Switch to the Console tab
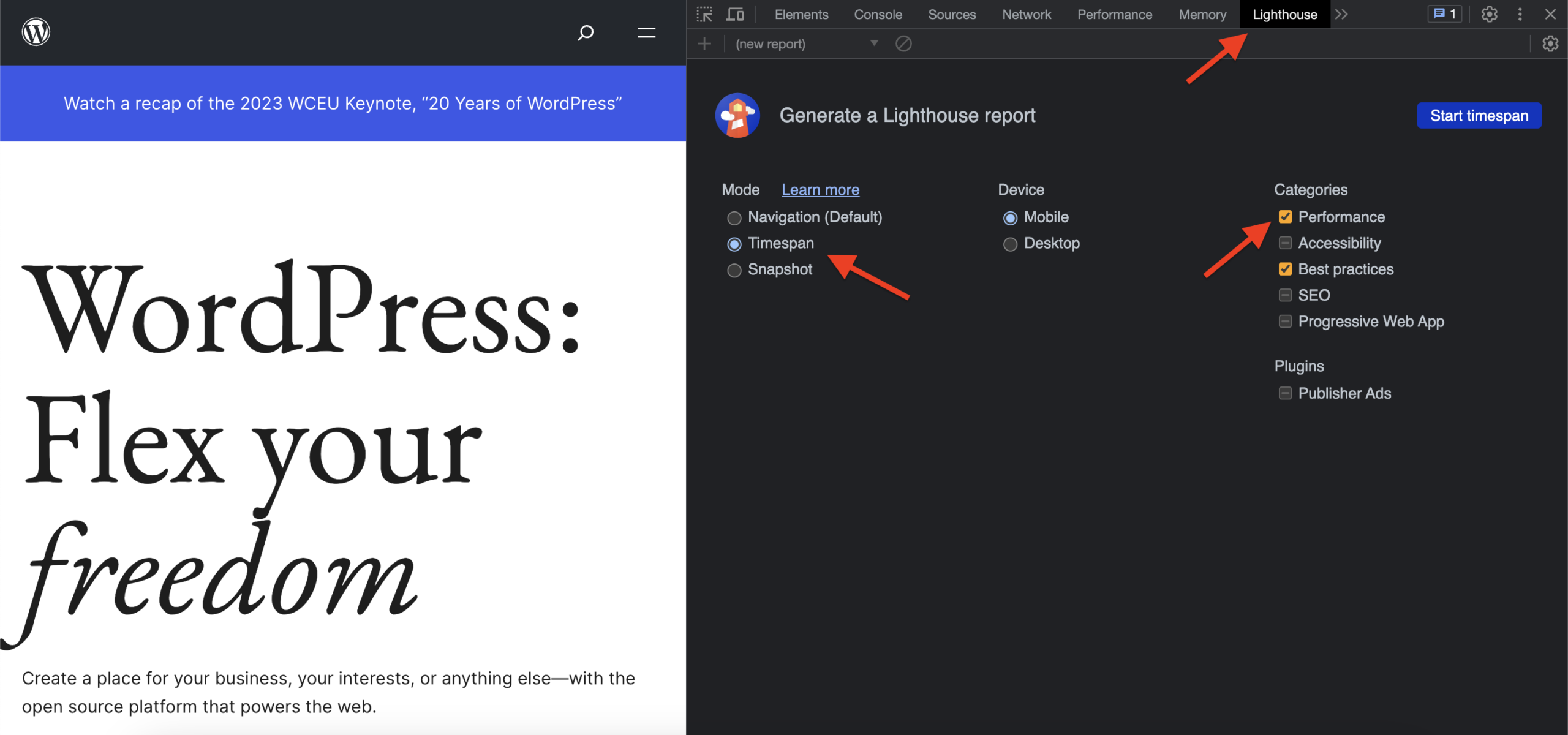Screen dimensions: 1568x735 point(878,14)
